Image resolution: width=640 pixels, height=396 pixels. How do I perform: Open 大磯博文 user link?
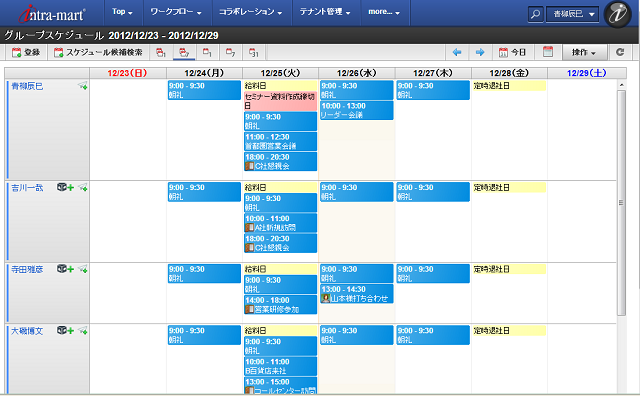[x=27, y=331]
